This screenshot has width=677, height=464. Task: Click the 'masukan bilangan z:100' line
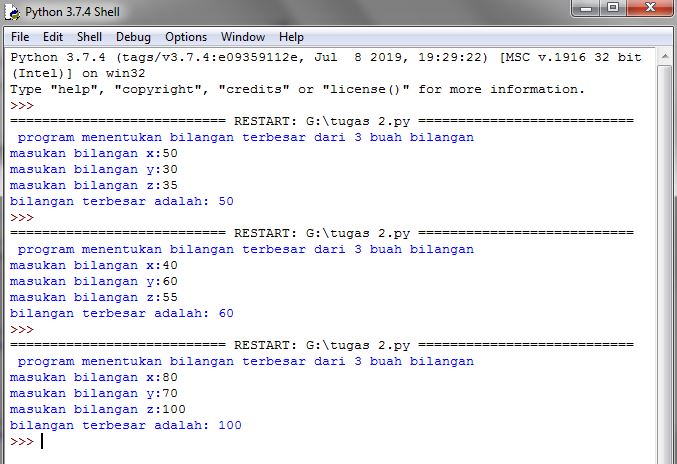[x=98, y=409]
